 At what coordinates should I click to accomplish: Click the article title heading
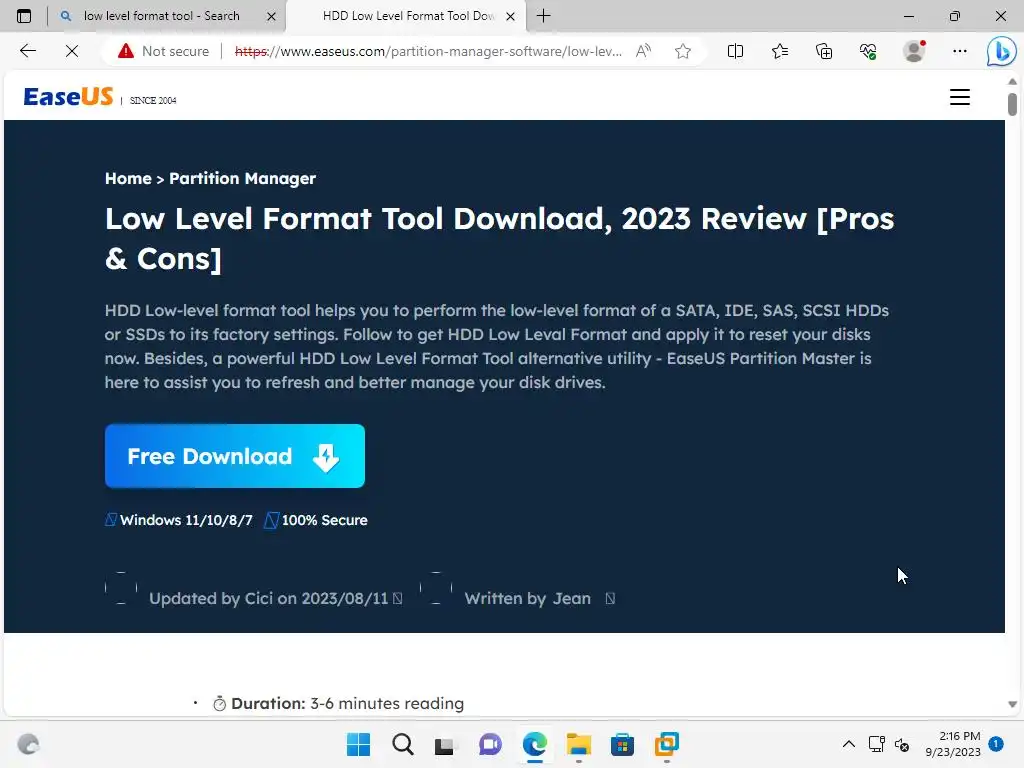[x=499, y=238]
